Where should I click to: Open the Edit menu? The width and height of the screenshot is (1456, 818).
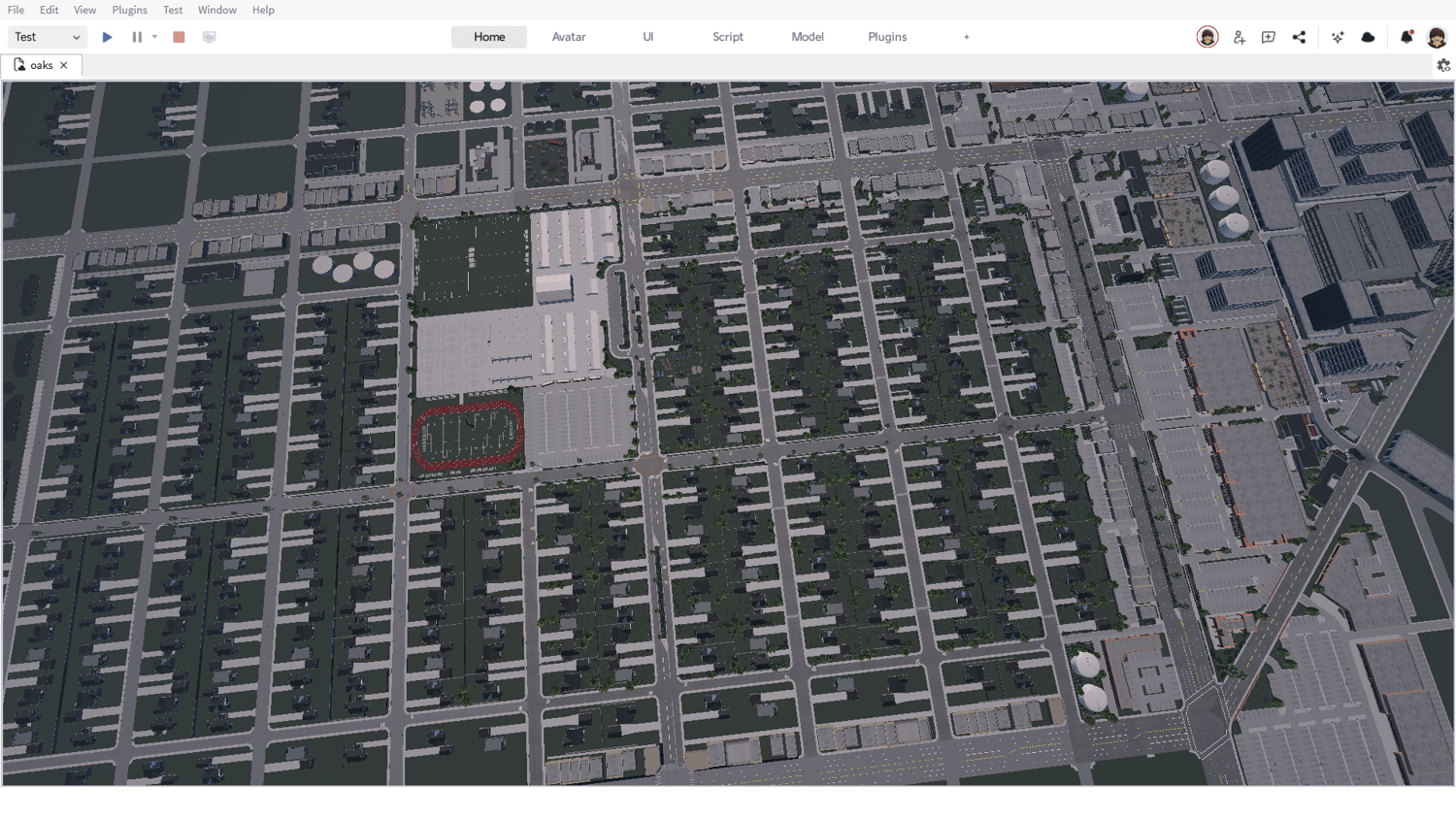[50, 10]
